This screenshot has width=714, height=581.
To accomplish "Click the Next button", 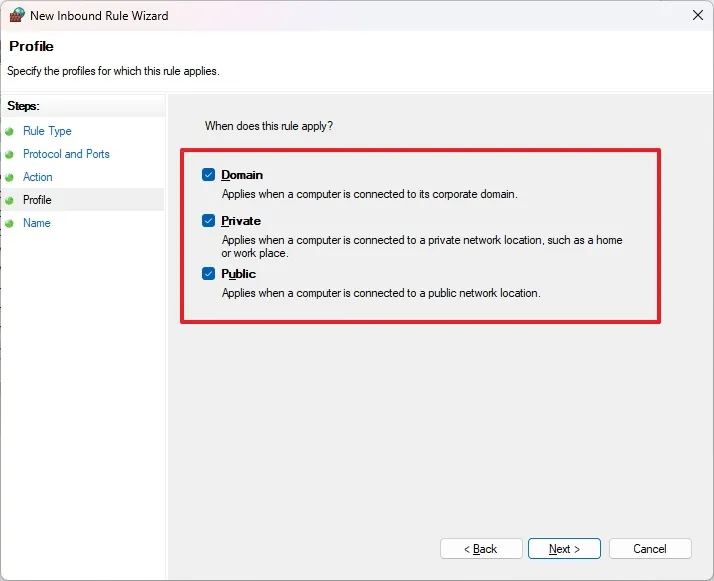I will 564,549.
